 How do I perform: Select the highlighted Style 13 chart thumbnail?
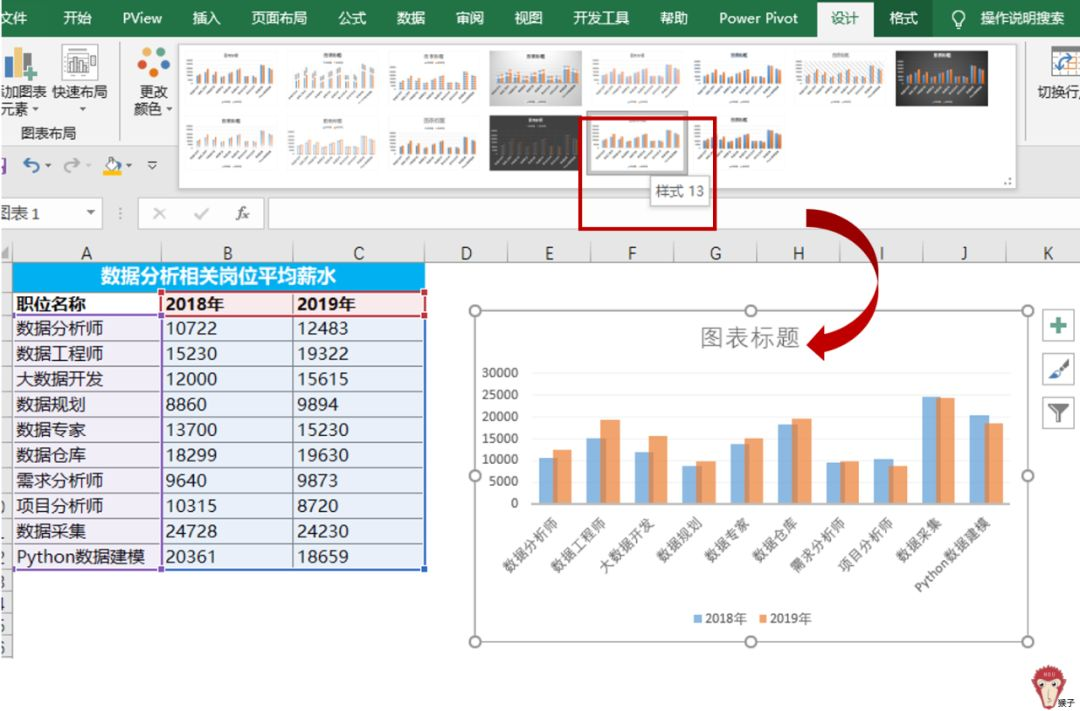click(636, 143)
